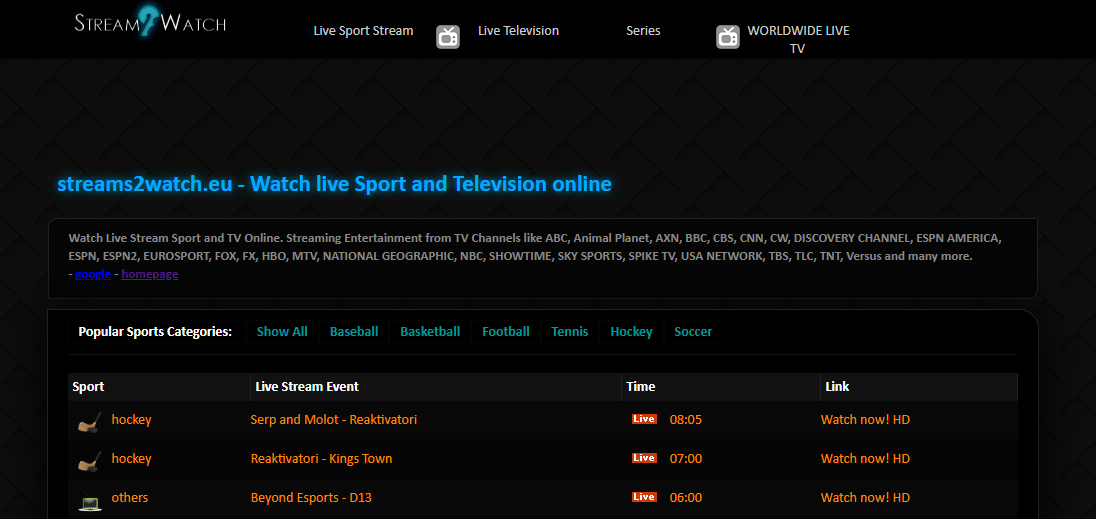
Task: Open WORLDWIDE LIVE TV page
Action: [798, 40]
